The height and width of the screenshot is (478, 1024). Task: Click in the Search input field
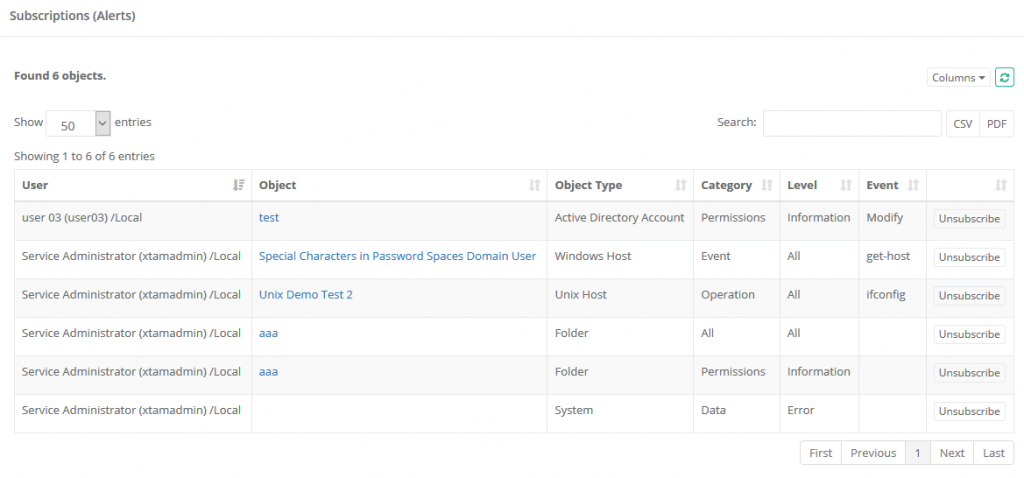[x=851, y=123]
